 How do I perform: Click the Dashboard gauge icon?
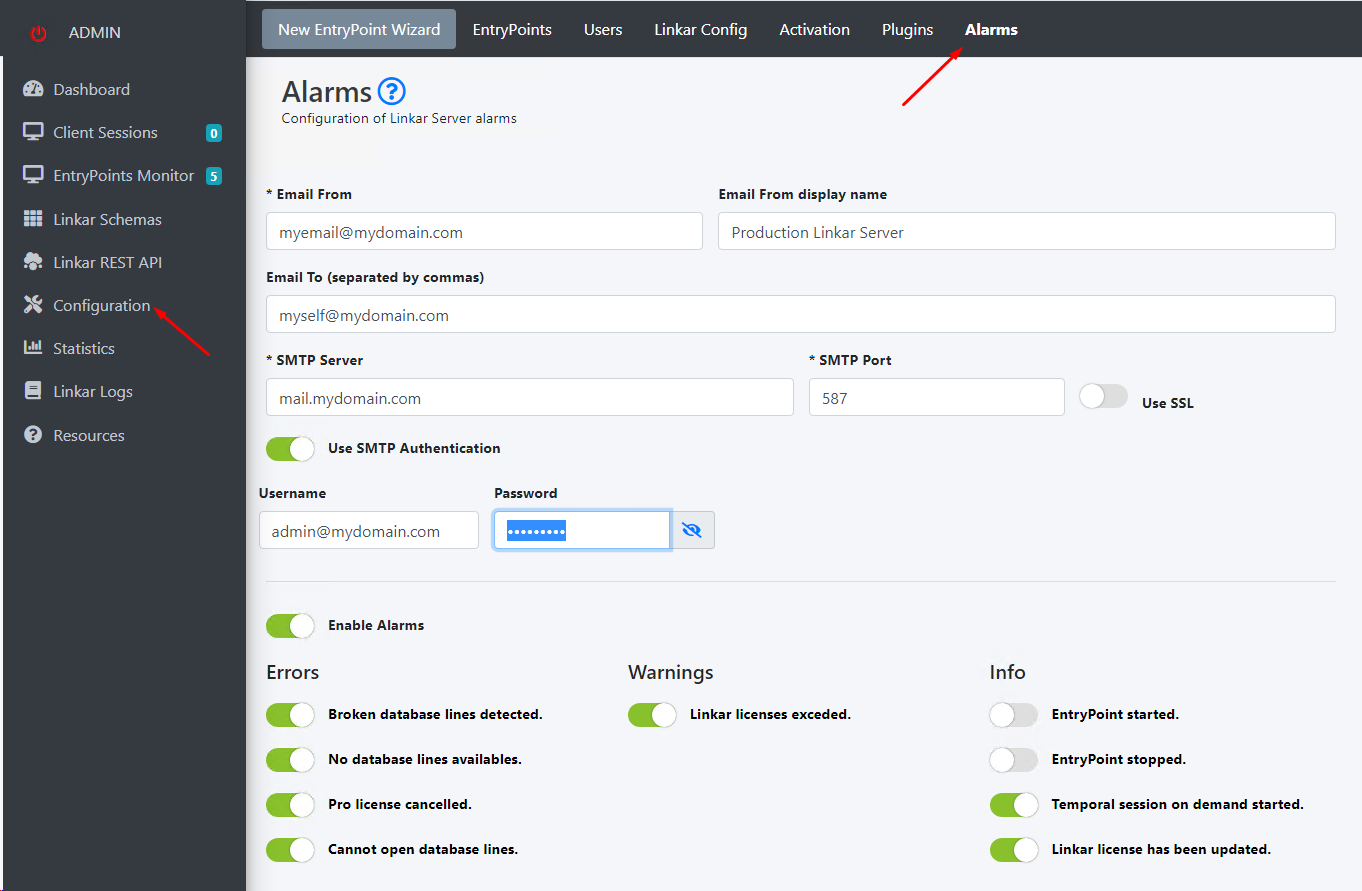[33, 89]
